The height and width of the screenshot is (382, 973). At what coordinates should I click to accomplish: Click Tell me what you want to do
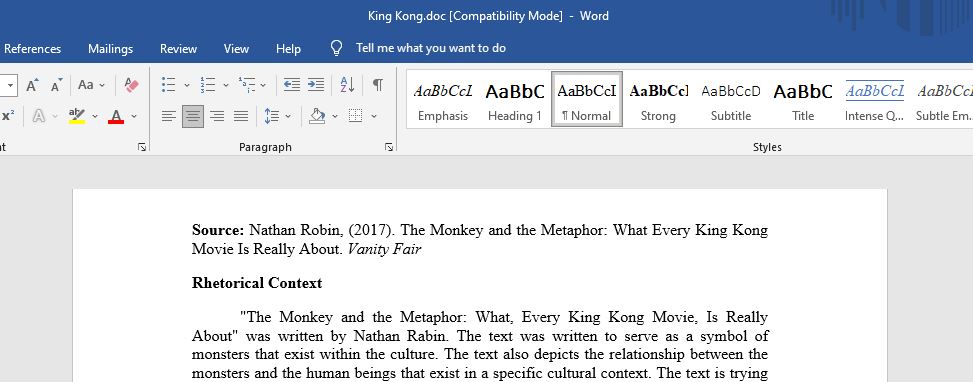coord(431,48)
